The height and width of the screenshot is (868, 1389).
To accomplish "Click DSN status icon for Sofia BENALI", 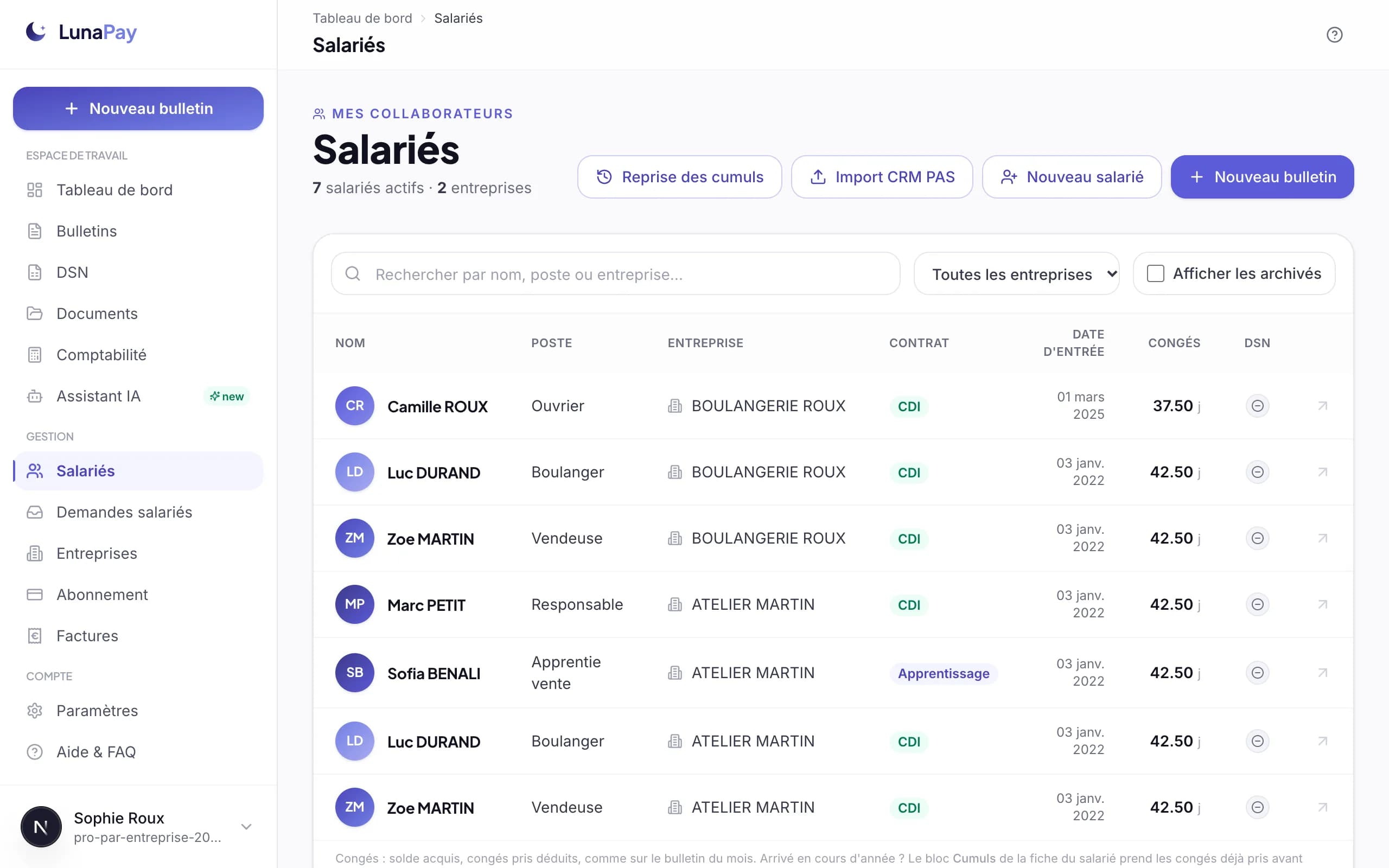I will point(1257,673).
